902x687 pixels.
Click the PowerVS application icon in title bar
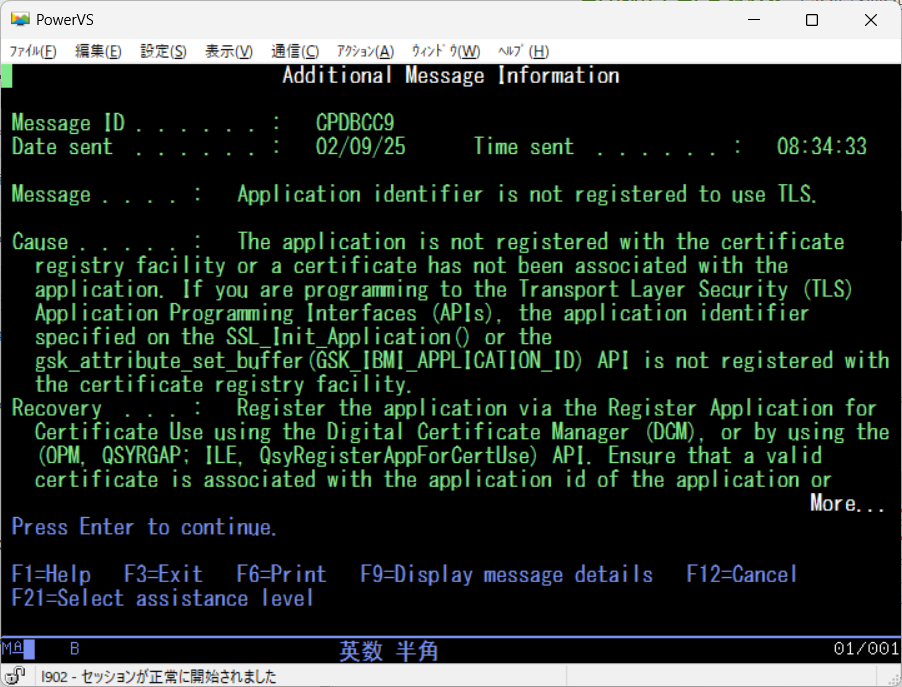coord(20,20)
